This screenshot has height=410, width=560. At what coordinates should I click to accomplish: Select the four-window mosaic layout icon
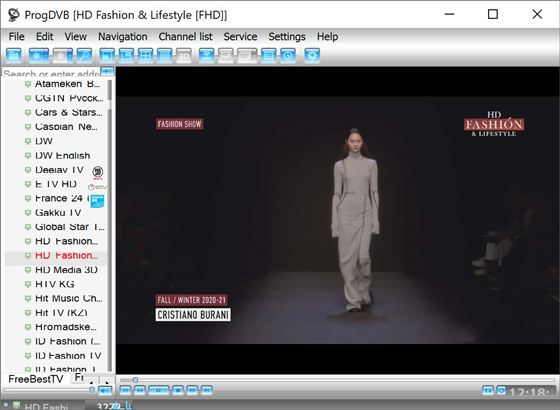[145, 56]
